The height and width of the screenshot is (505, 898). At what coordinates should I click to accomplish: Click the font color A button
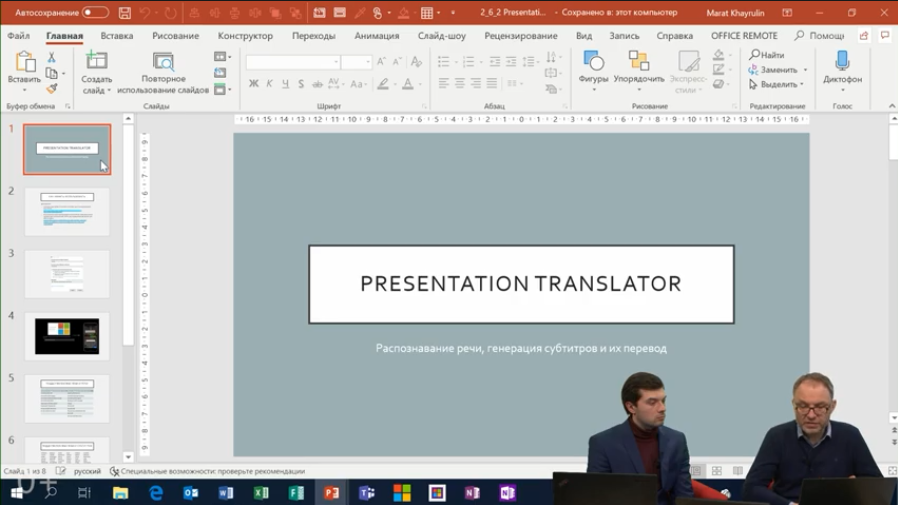pyautogui.click(x=408, y=84)
